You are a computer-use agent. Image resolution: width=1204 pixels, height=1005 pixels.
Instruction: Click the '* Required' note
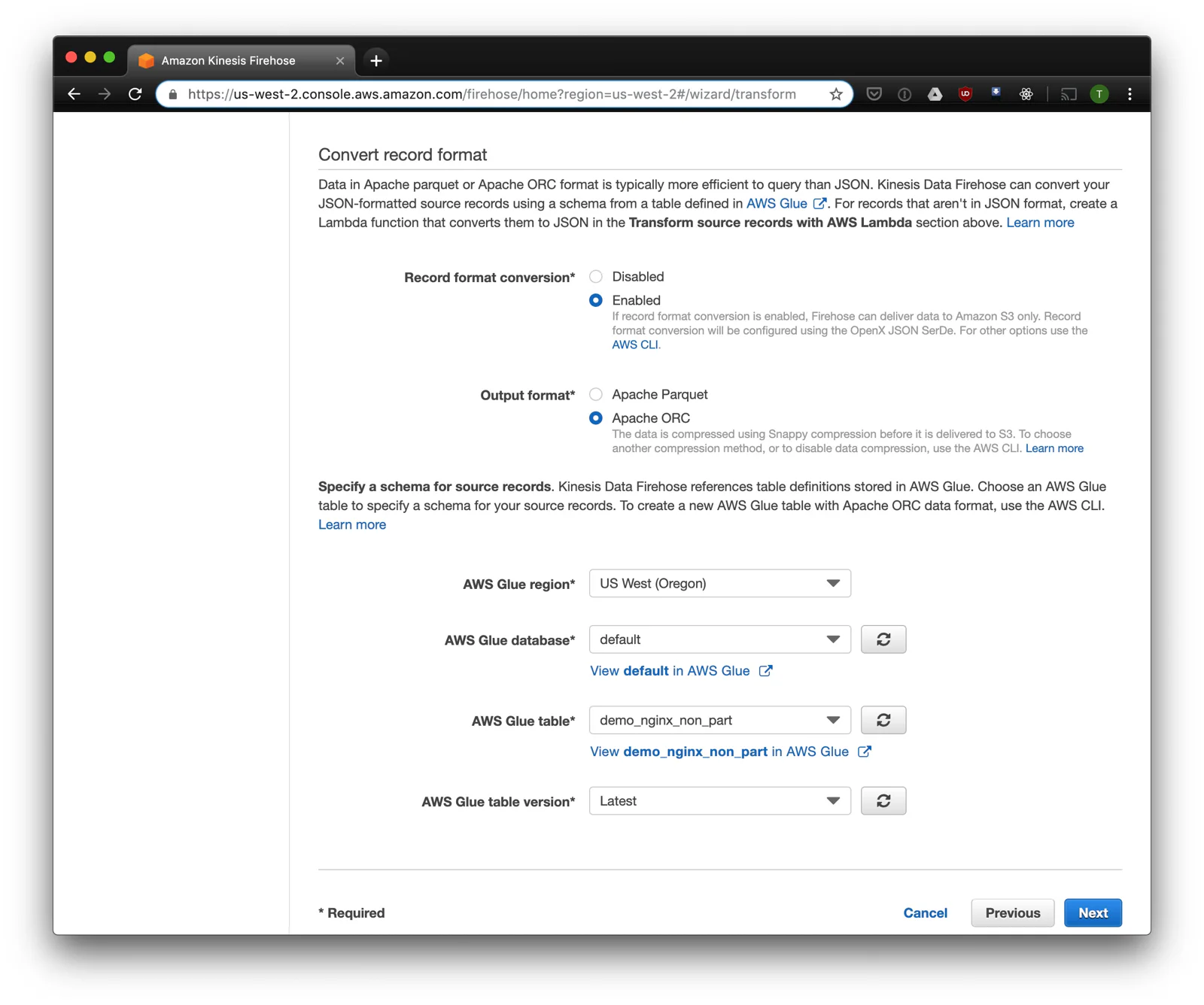pyautogui.click(x=351, y=912)
